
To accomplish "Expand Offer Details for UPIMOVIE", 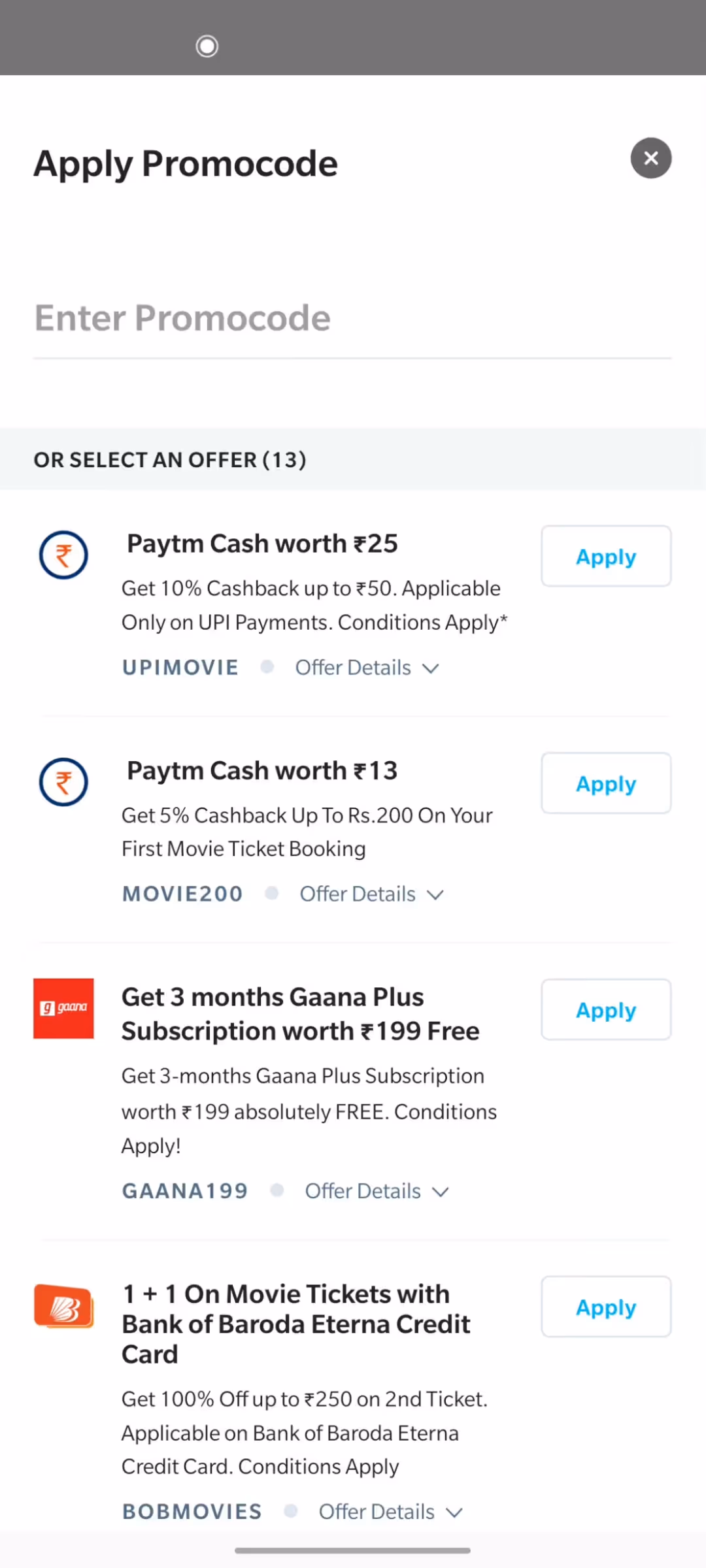I will pos(367,668).
